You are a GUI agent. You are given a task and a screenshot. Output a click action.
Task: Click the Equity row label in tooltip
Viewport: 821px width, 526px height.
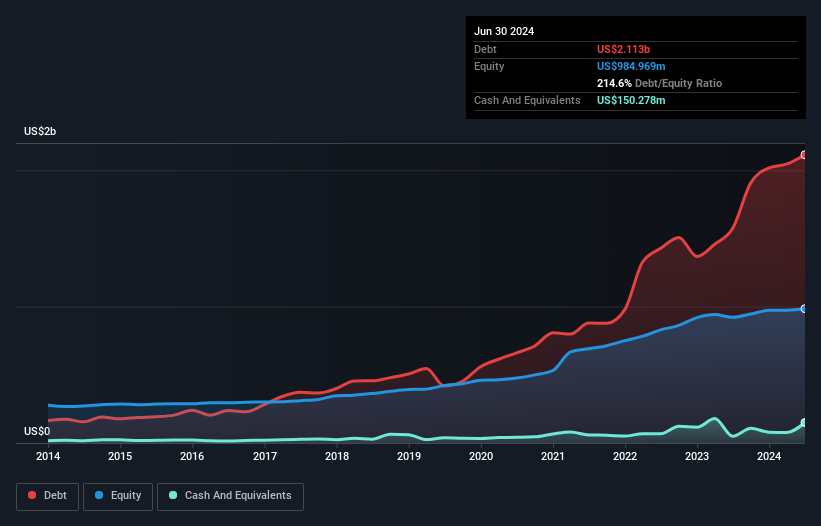pos(489,66)
